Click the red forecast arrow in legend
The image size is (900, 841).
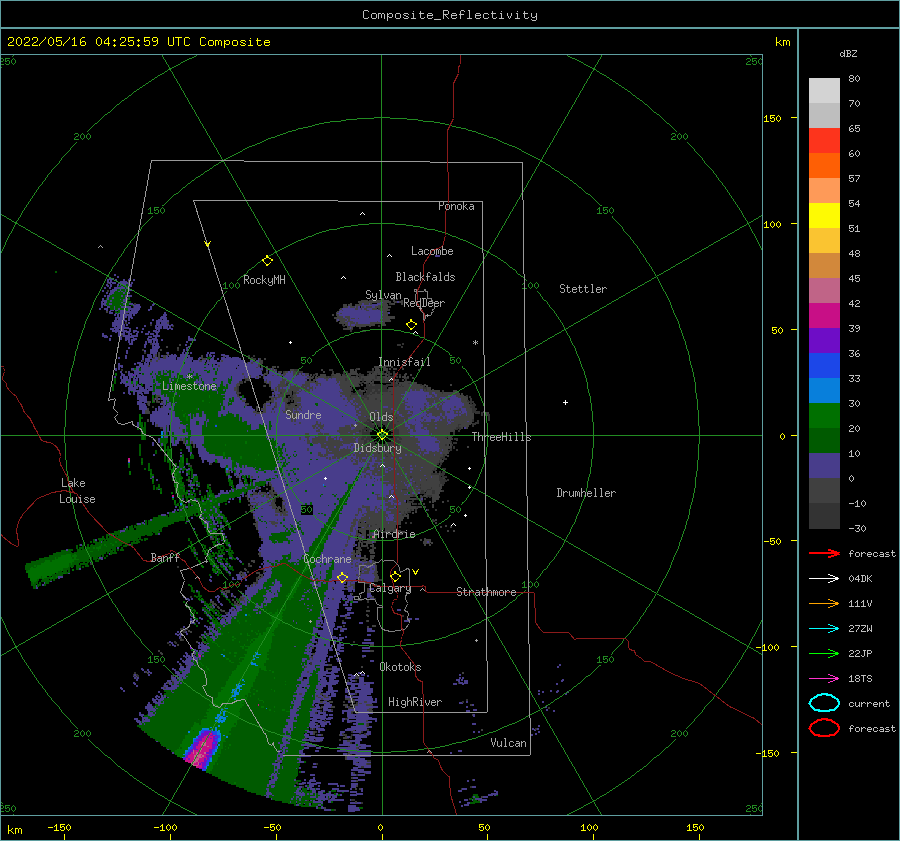click(824, 553)
